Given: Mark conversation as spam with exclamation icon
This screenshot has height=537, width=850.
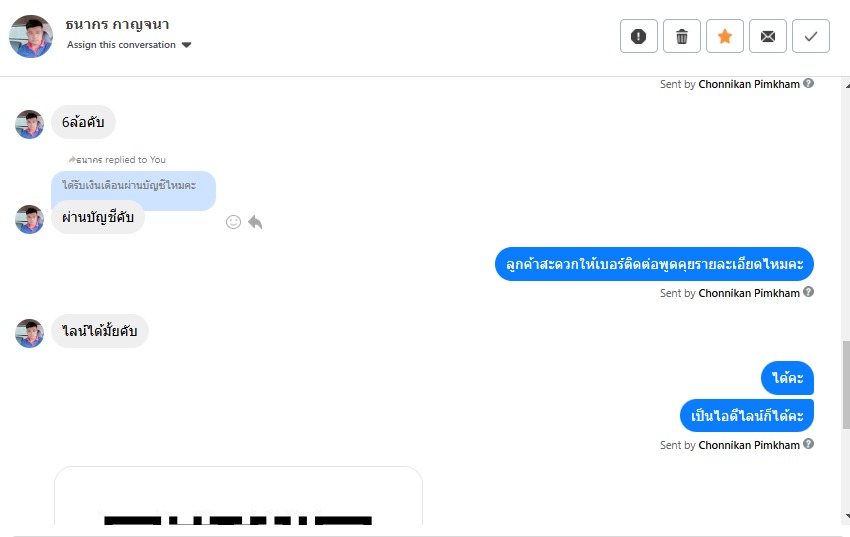Looking at the screenshot, I should [639, 36].
